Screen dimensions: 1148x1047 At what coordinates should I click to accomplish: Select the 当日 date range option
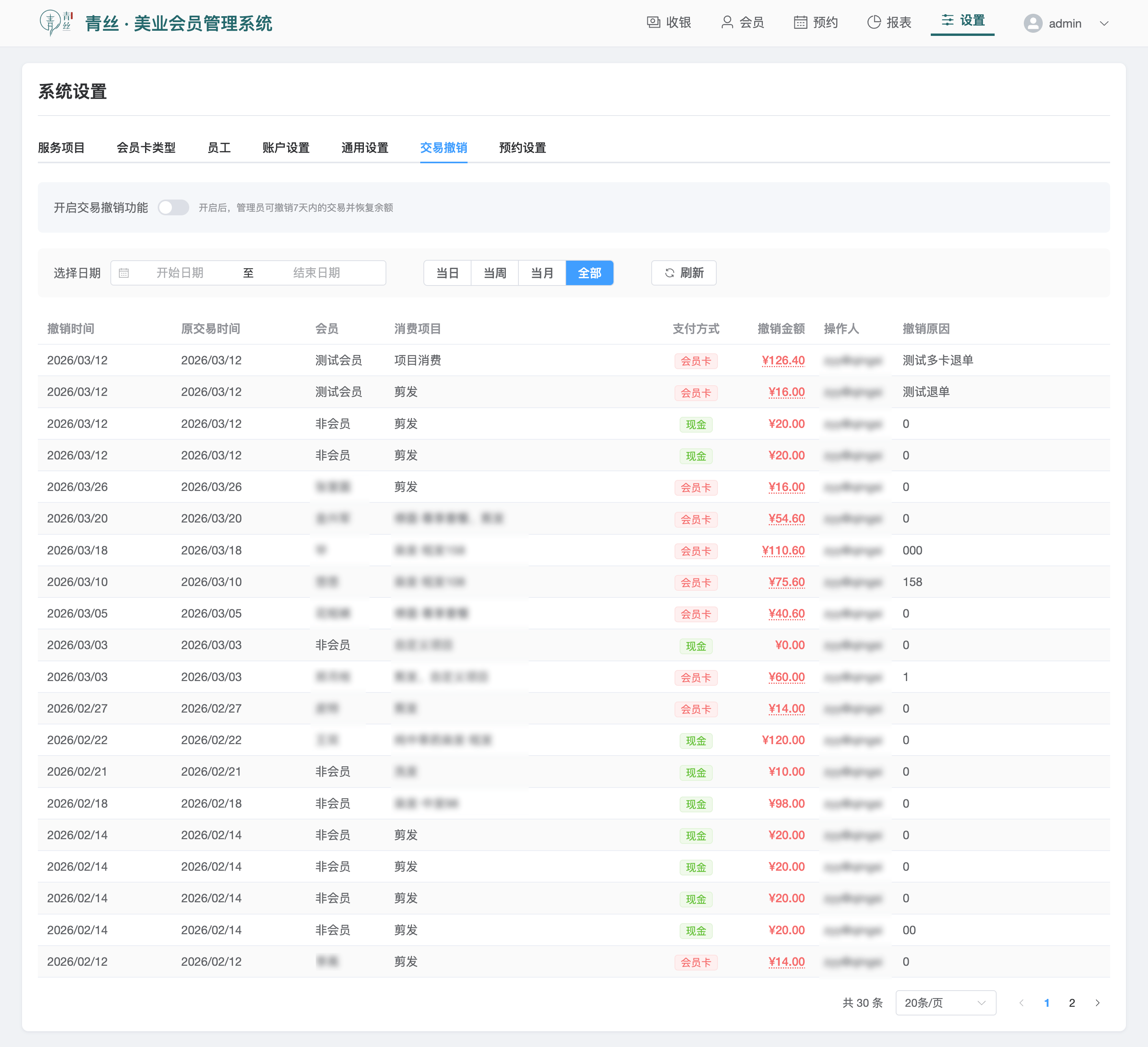(x=447, y=273)
